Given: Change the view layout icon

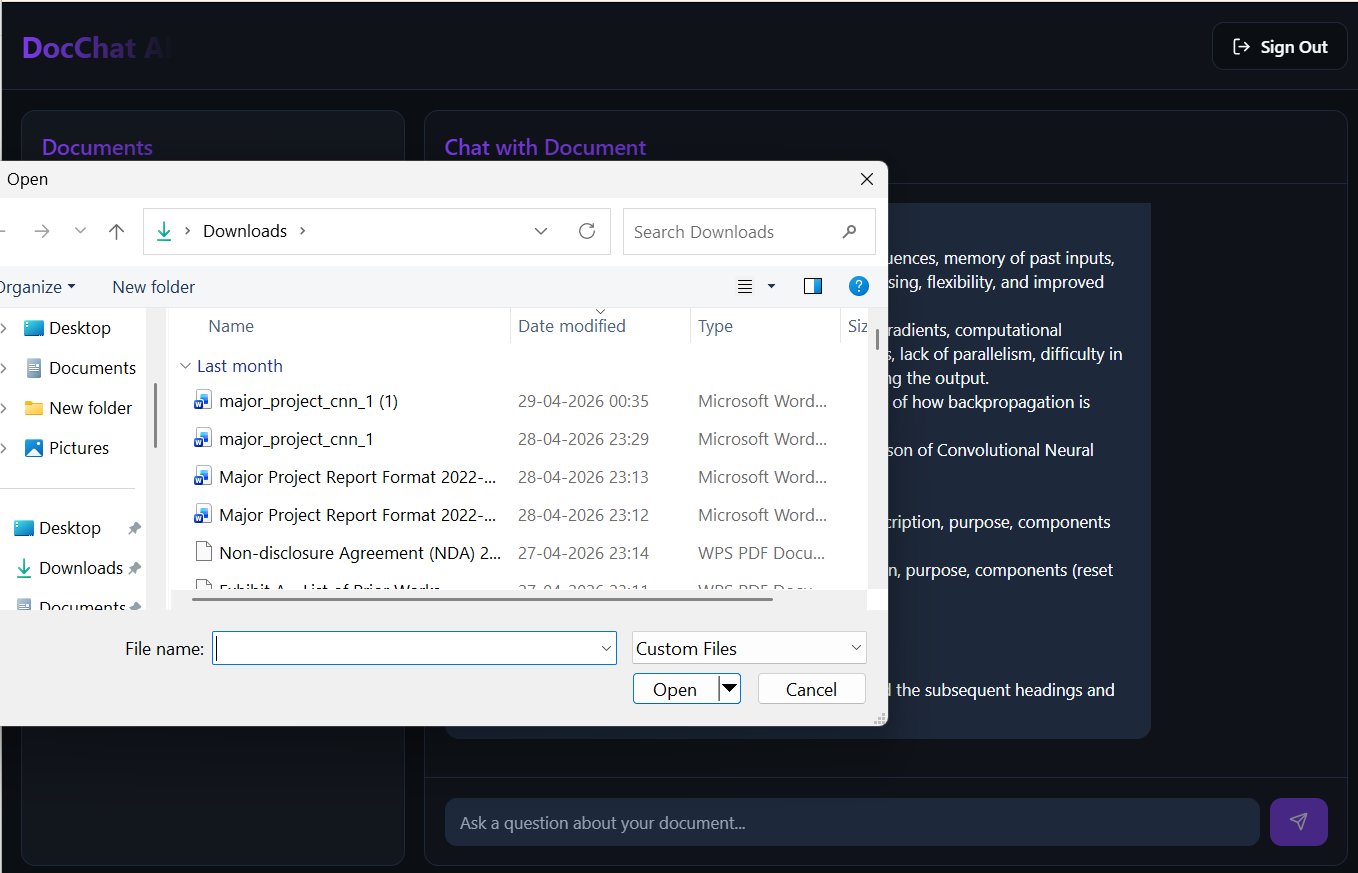Looking at the screenshot, I should tap(745, 287).
